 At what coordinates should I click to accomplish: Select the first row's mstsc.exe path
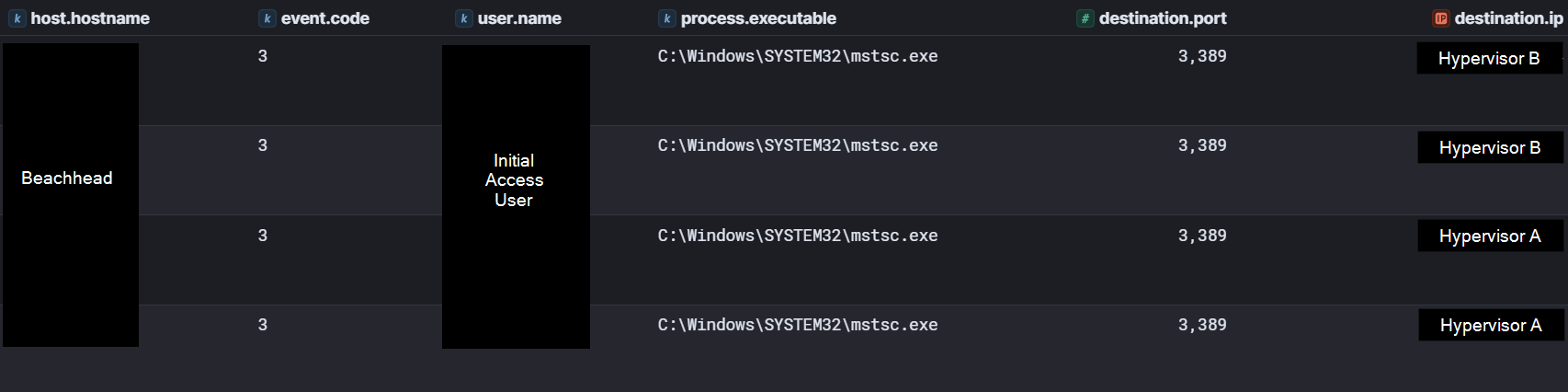pos(798,56)
